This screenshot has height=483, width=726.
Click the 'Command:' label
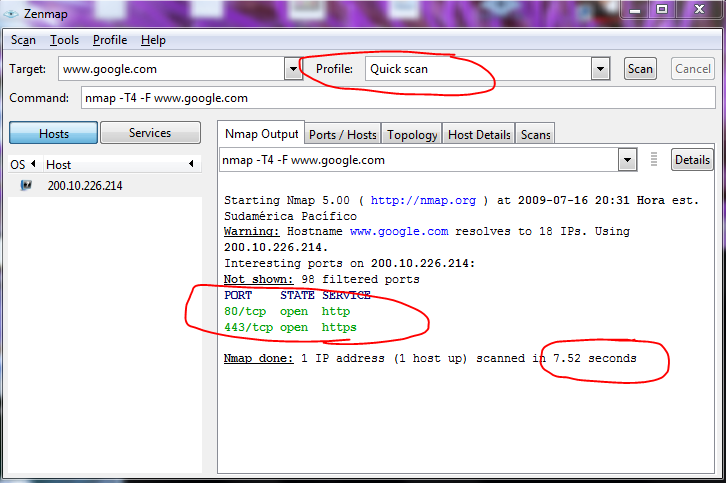(x=39, y=98)
